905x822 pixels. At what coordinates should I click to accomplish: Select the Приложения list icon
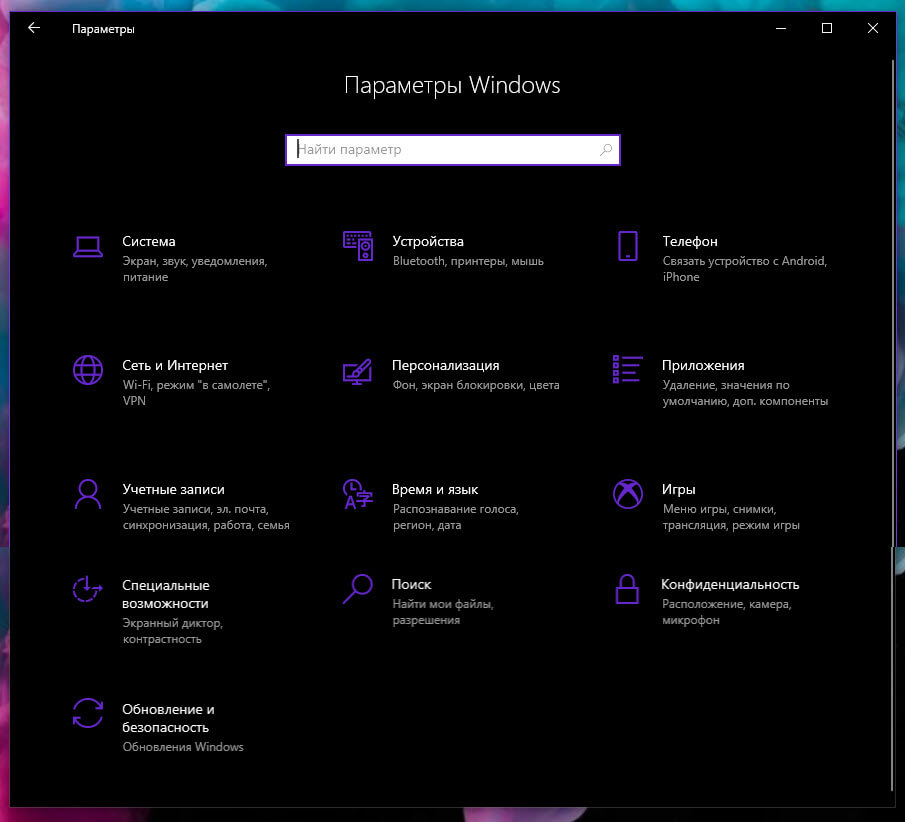coord(627,369)
